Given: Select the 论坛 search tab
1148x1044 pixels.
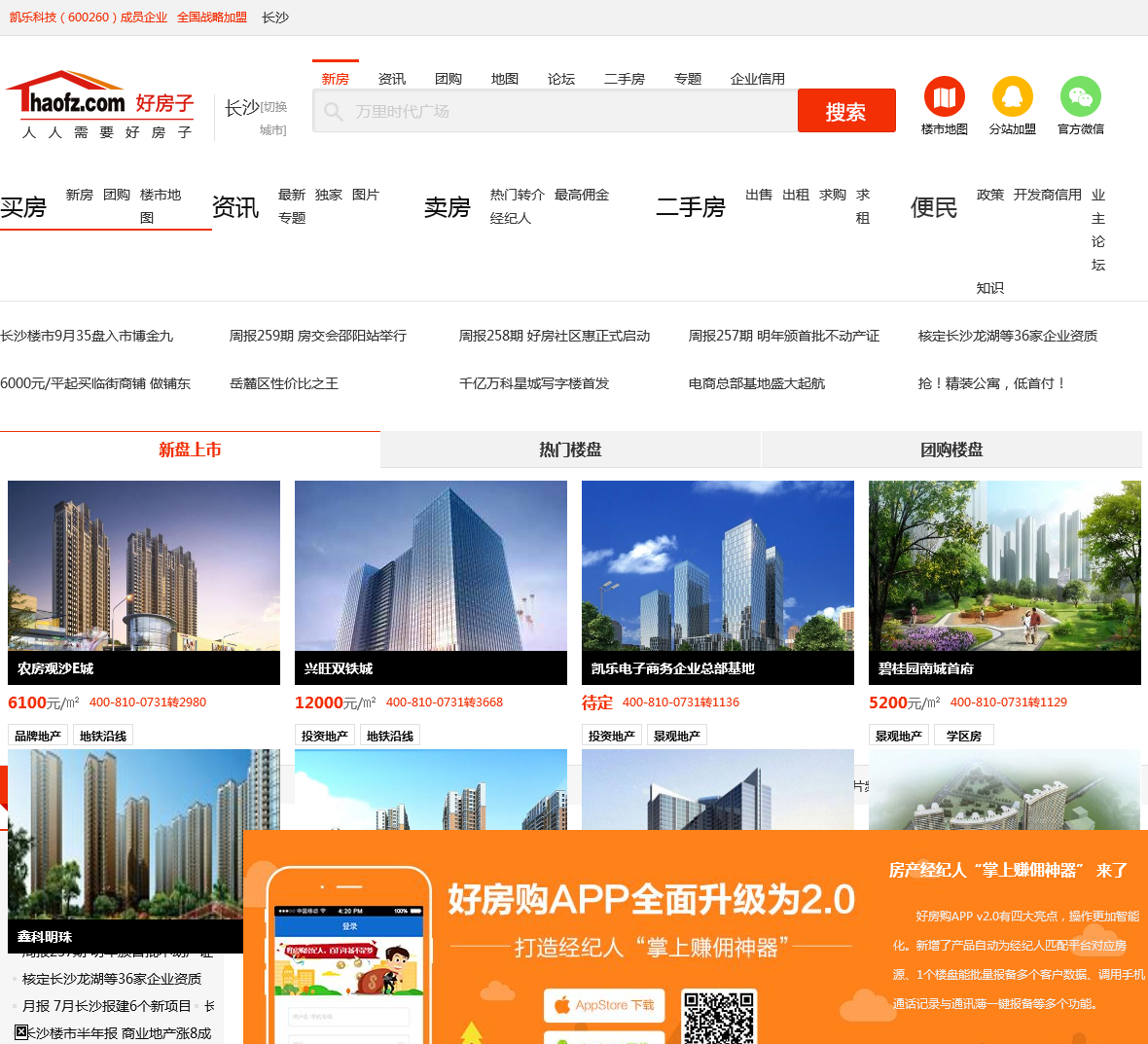Looking at the screenshot, I should (560, 79).
